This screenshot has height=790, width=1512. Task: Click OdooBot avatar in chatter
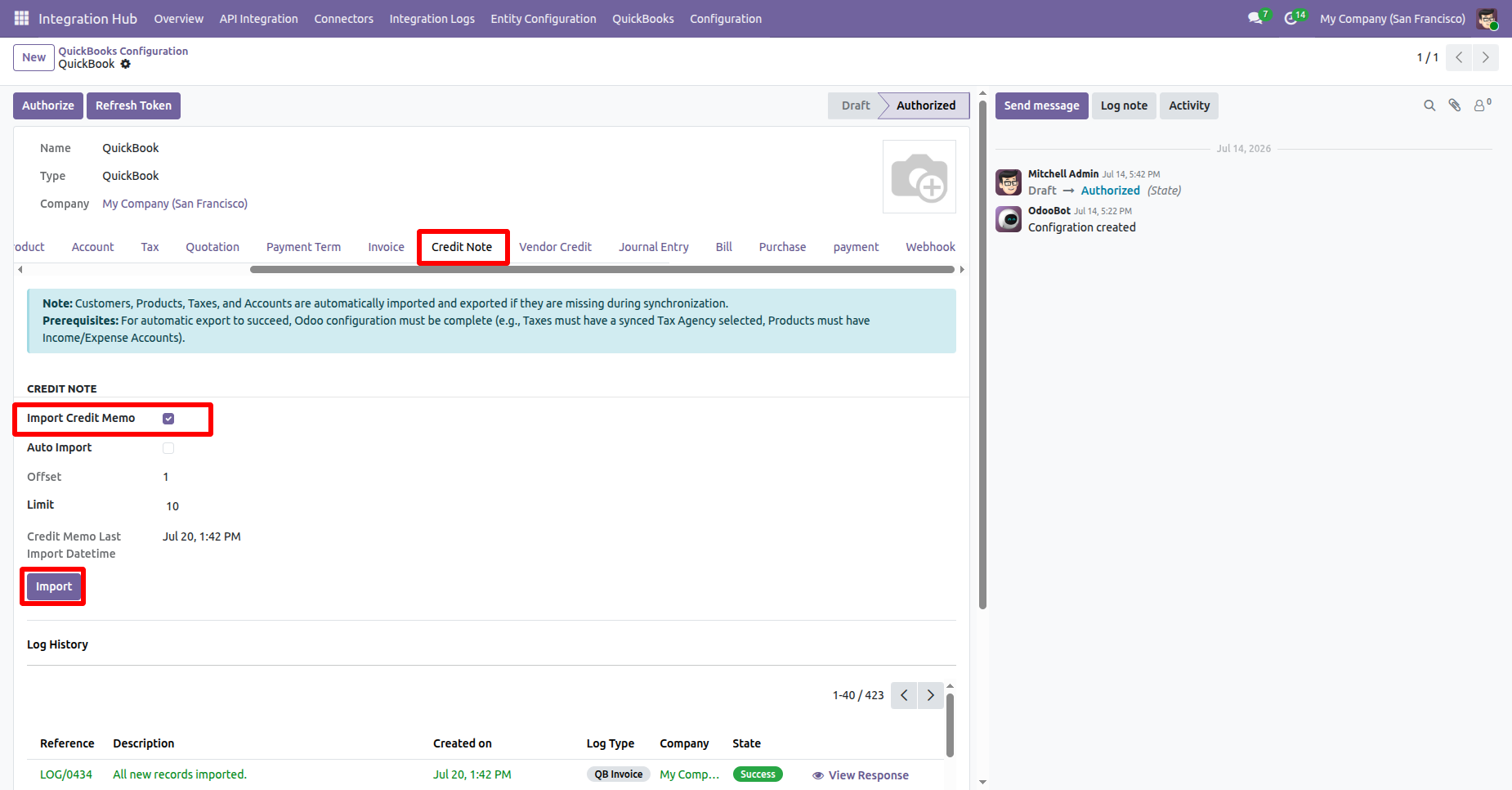[1009, 219]
